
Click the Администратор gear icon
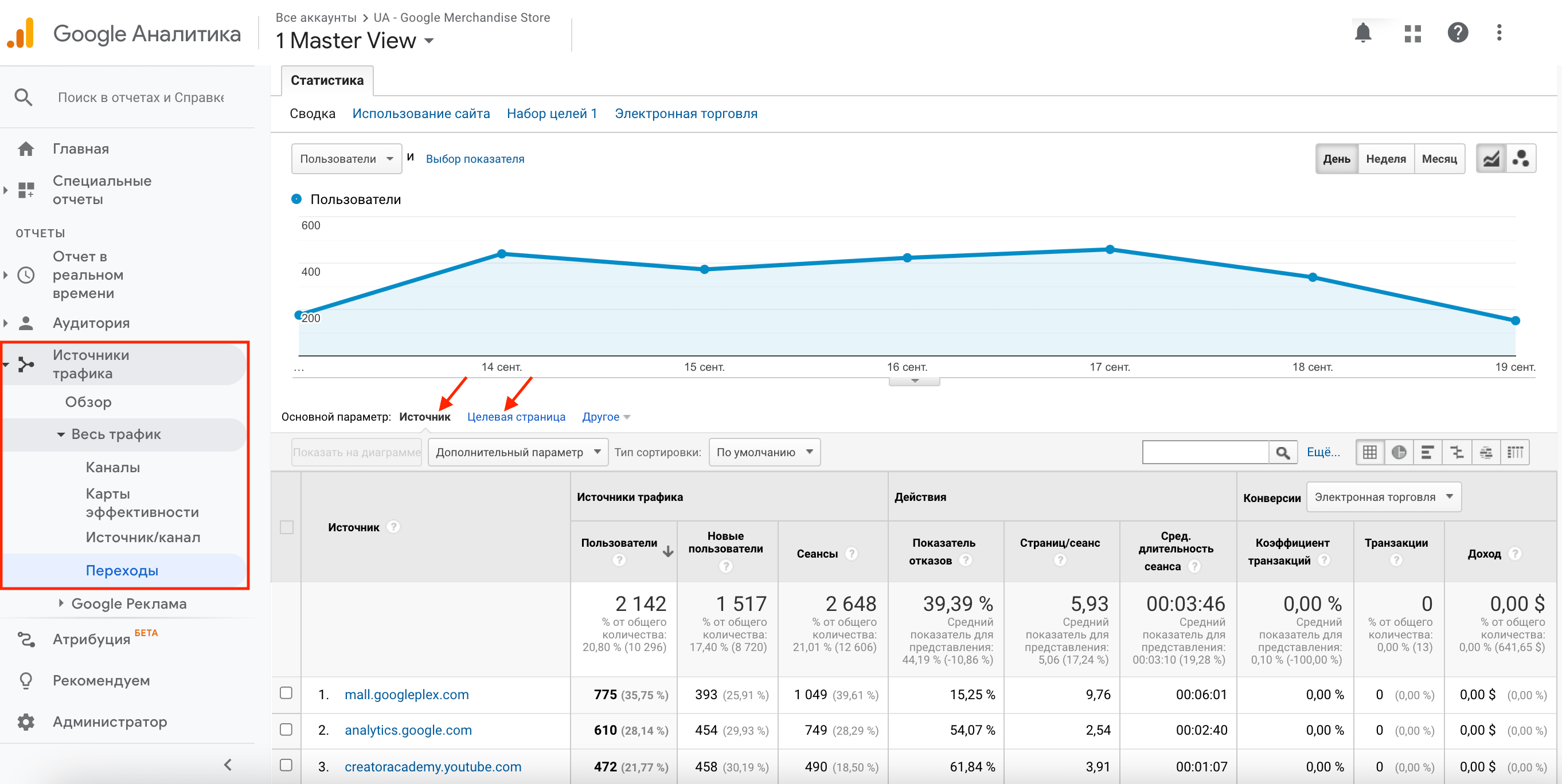[25, 722]
